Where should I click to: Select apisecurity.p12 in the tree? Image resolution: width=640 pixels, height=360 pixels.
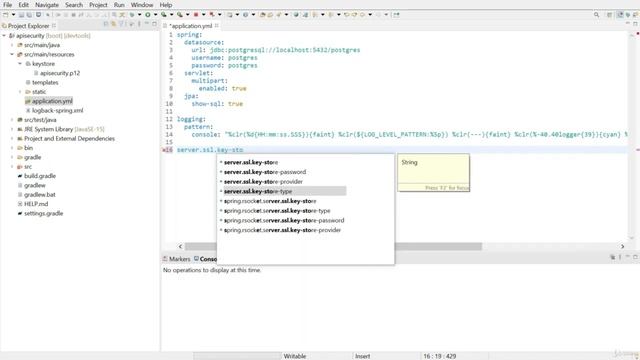pos(60,73)
